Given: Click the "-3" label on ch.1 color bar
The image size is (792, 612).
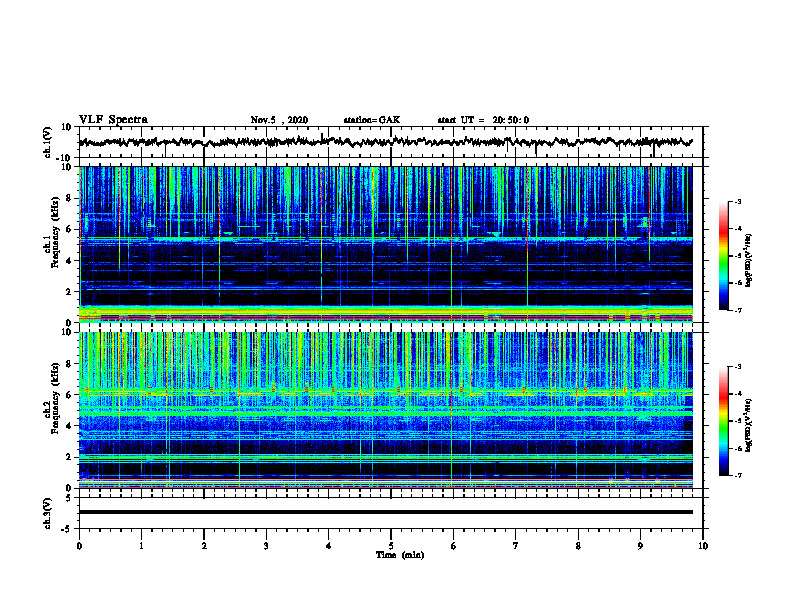Looking at the screenshot, I should point(737,202).
